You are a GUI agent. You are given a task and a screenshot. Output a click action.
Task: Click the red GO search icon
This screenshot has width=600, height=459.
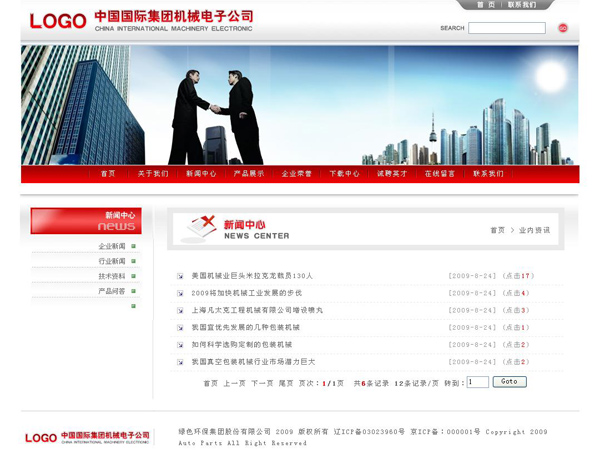(x=563, y=28)
